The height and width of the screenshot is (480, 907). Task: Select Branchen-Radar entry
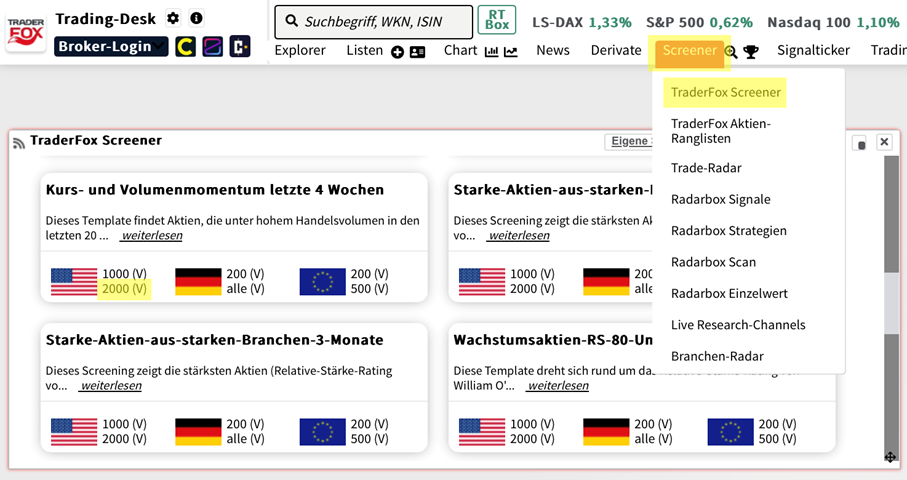click(717, 356)
